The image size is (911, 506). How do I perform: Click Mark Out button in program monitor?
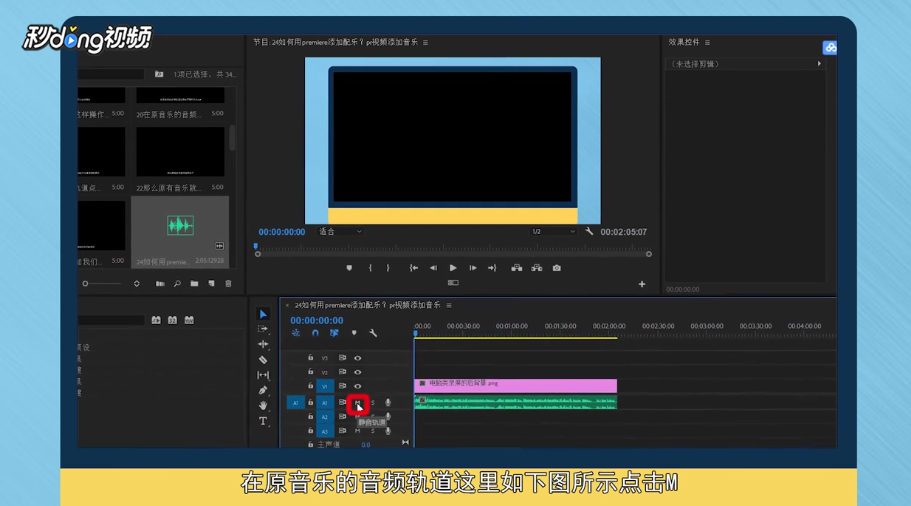click(388, 268)
